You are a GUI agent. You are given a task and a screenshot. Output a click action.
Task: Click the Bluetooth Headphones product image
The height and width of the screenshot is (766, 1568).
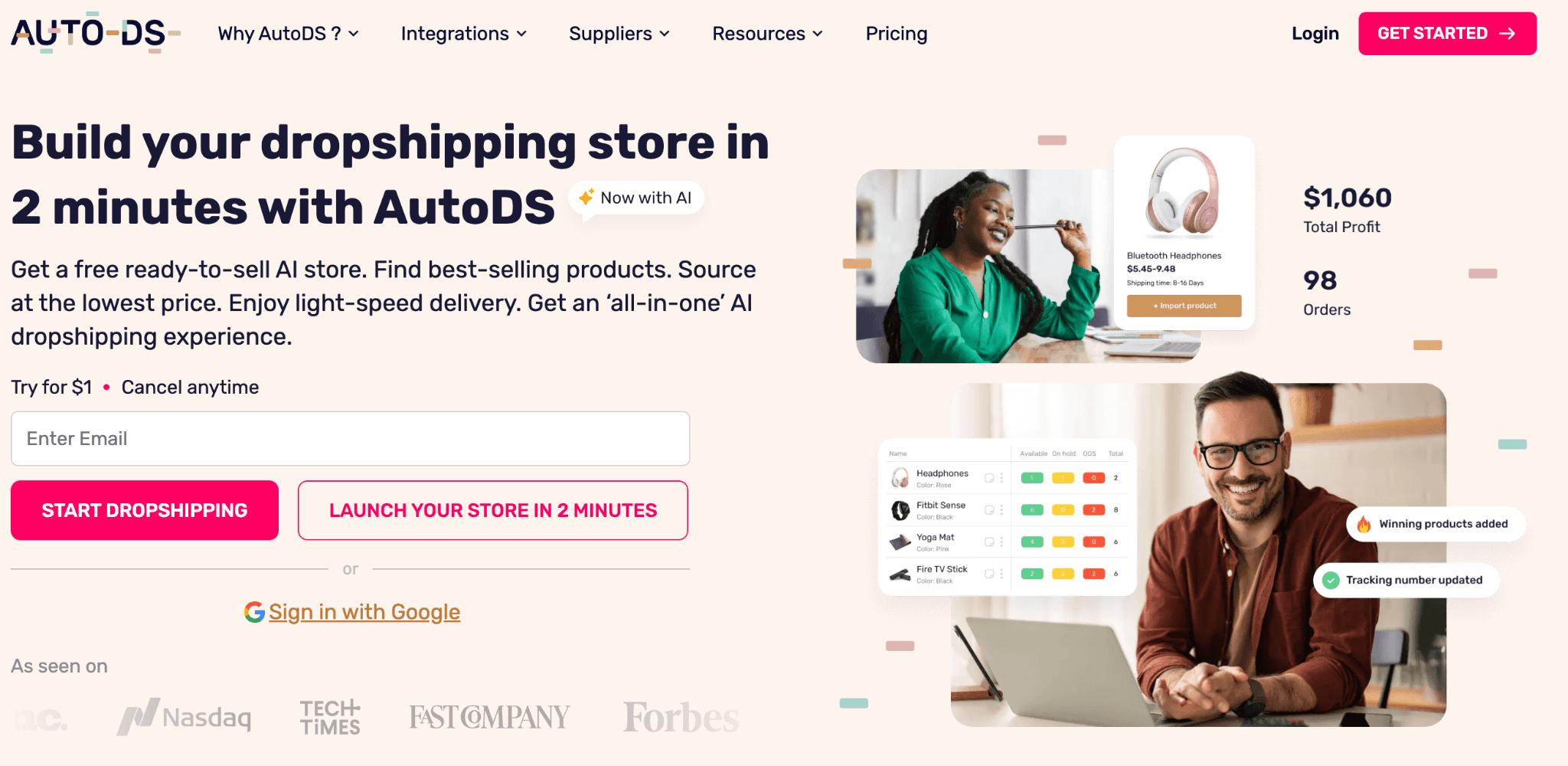coord(1183,191)
